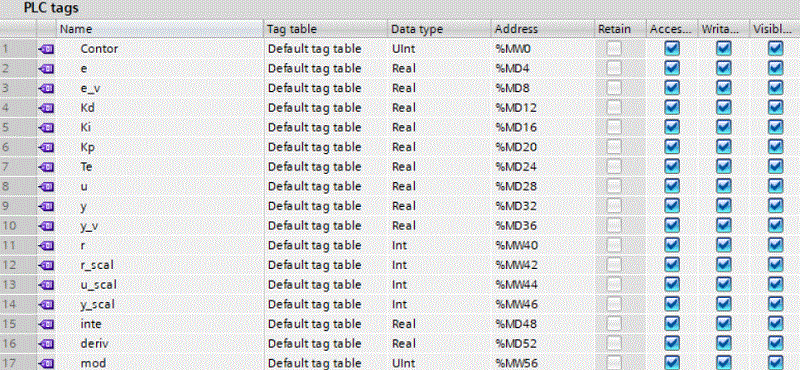
Task: Enable Retain checkbox for Contor
Action: (614, 49)
